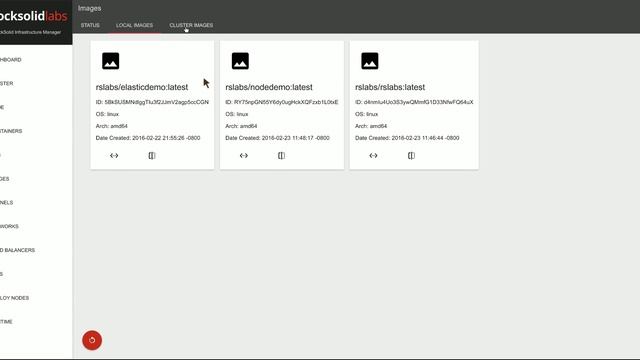Viewport: 640px width, 360px height.
Task: Click the arrows icon on the elasticdemo card
Action: click(x=114, y=156)
